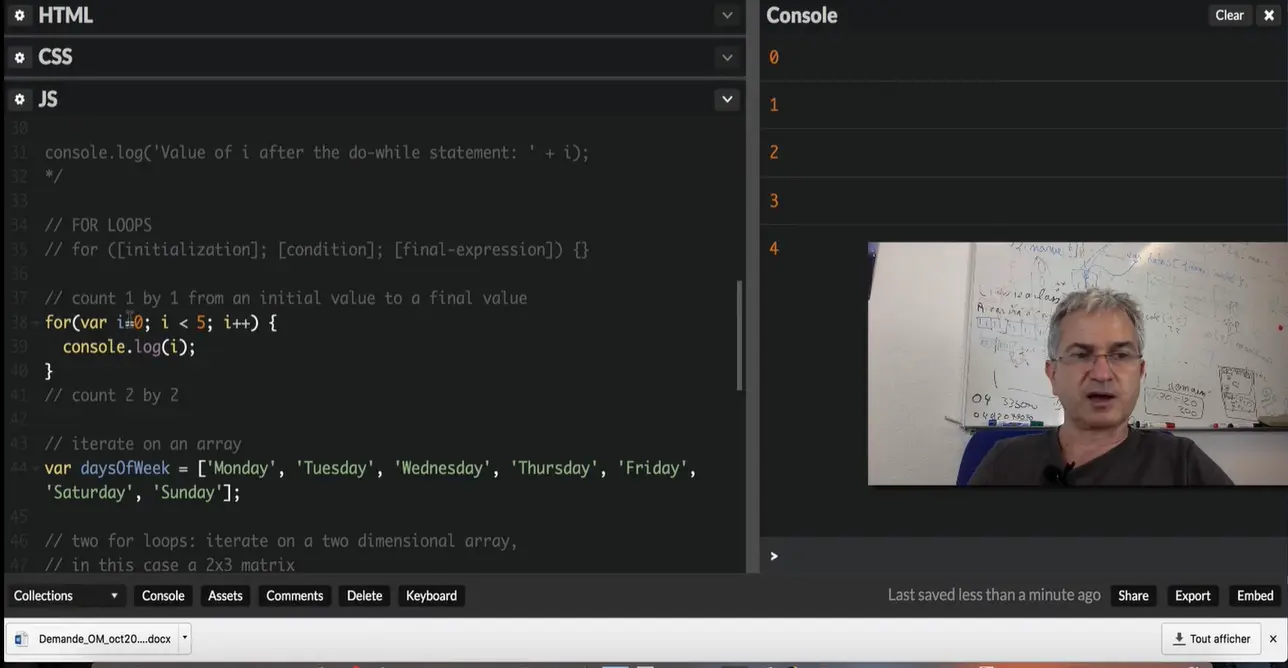The height and width of the screenshot is (668, 1288).
Task: Open the Collections dropdown
Action: click(x=66, y=596)
